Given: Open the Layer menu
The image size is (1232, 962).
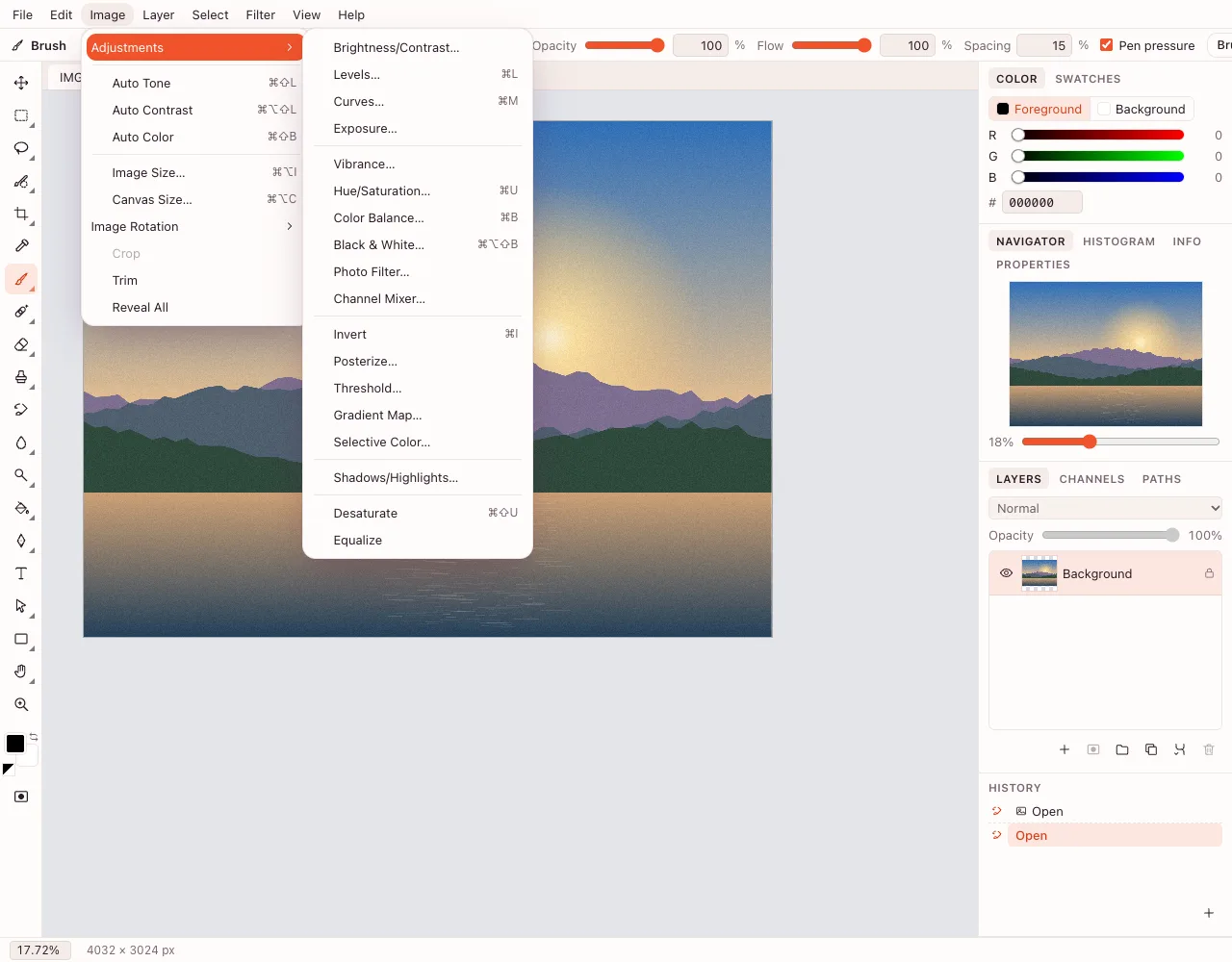Looking at the screenshot, I should (x=158, y=14).
